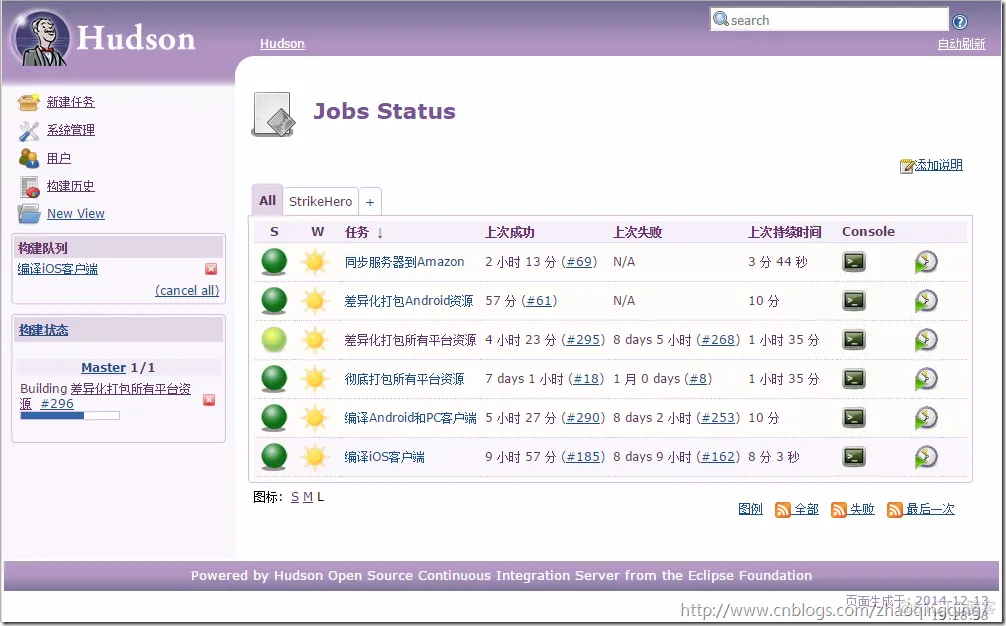The width and height of the screenshot is (1006, 626).
Task: Open the 图例 legend link
Action: point(750,509)
